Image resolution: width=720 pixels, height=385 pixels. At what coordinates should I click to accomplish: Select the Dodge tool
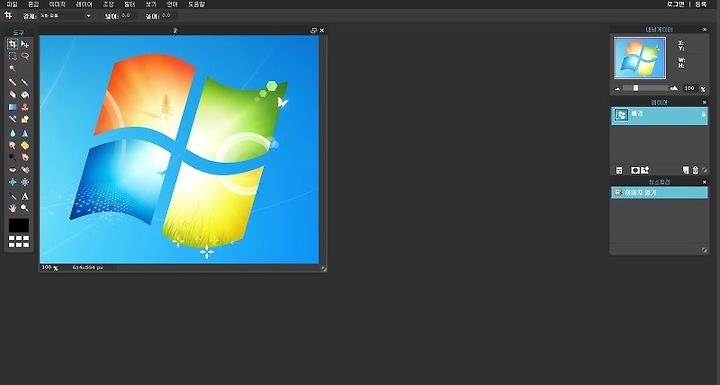pos(12,158)
